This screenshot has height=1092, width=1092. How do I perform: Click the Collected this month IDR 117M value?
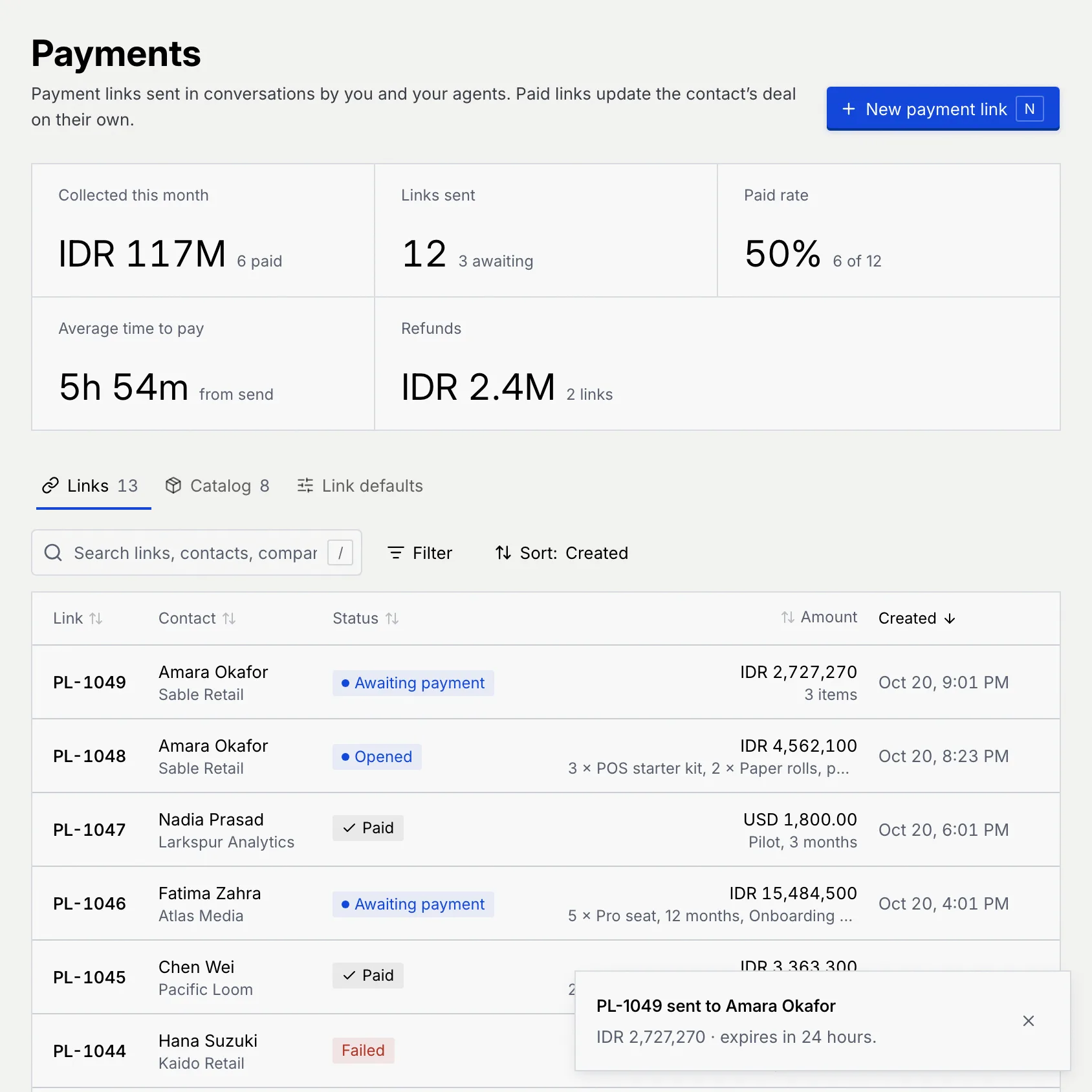click(x=142, y=254)
